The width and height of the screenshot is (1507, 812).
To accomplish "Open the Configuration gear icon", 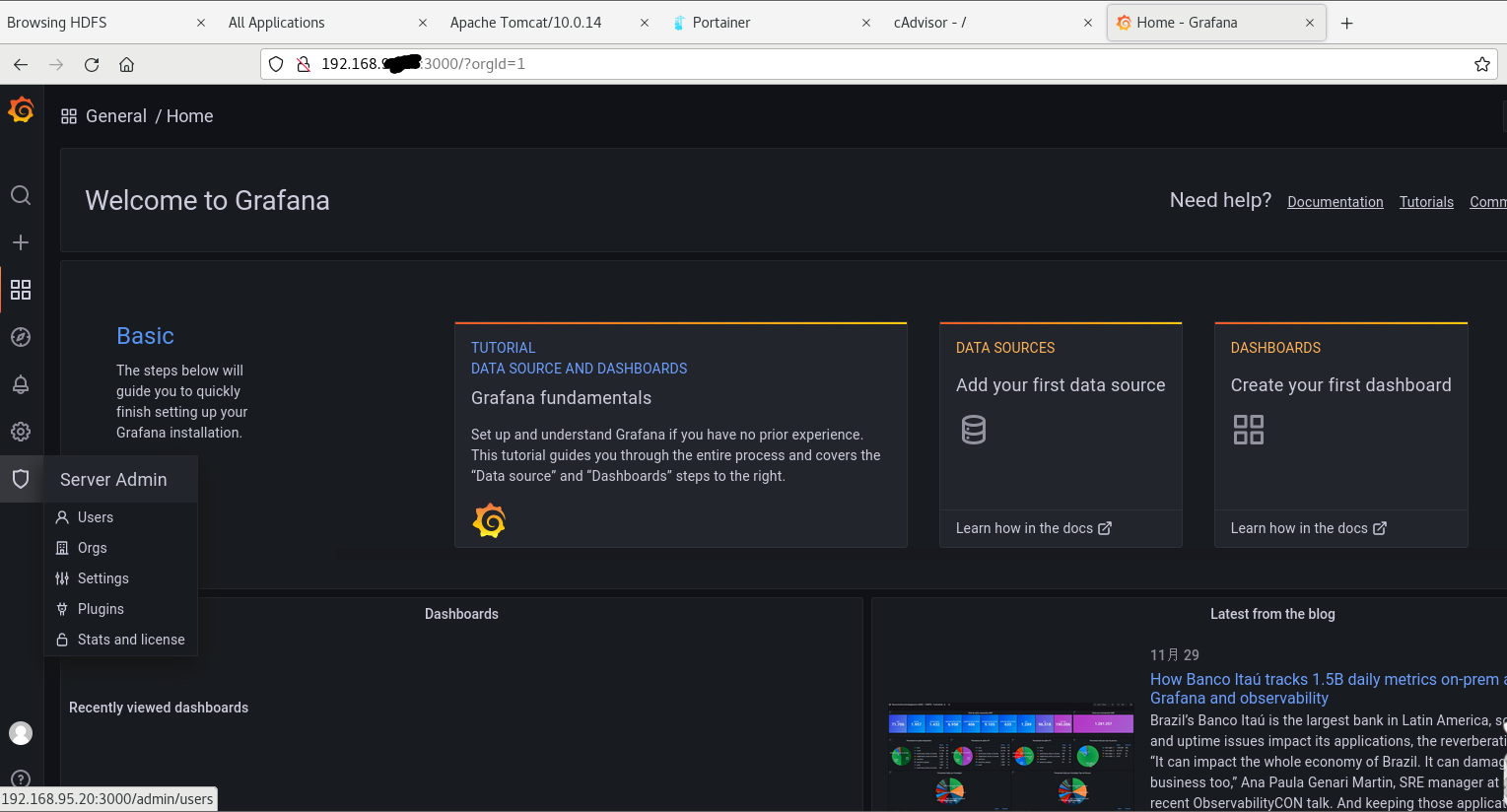I will [x=21, y=432].
